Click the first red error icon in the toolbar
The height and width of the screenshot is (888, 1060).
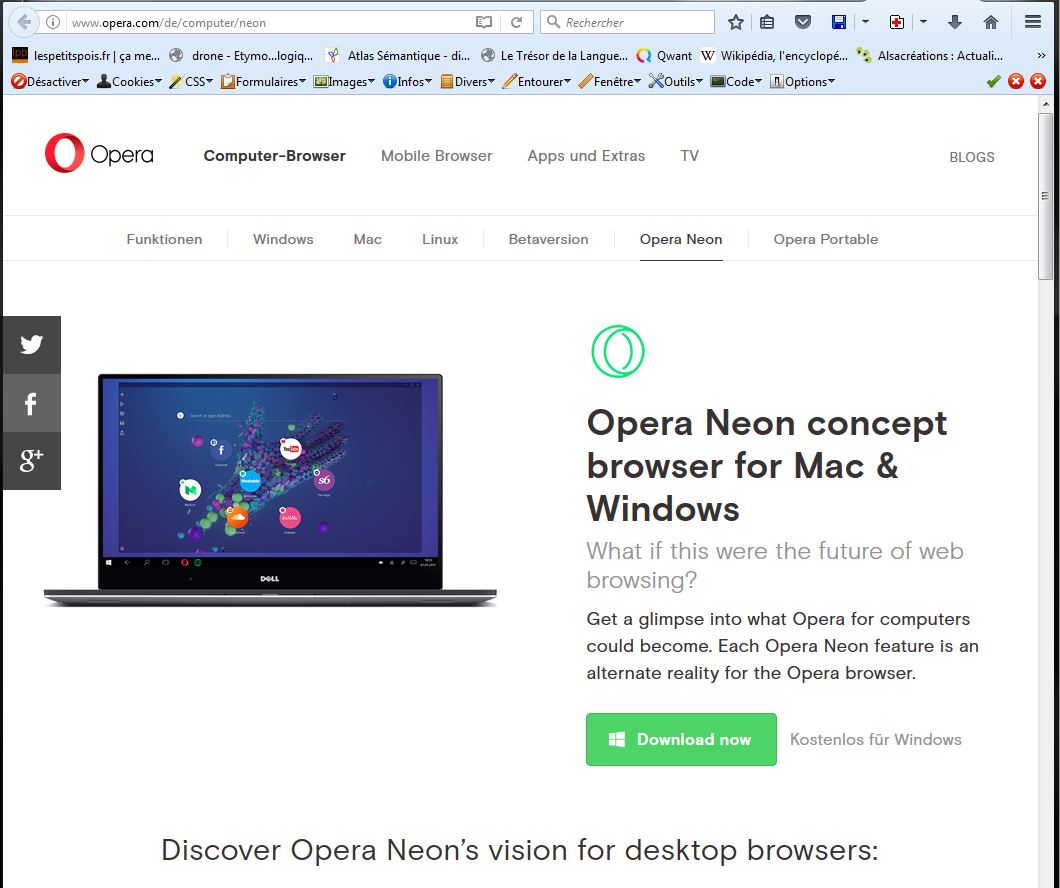1015,82
